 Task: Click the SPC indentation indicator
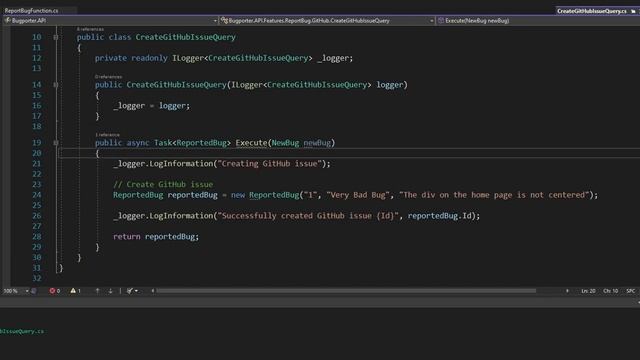pyautogui.click(x=631, y=291)
